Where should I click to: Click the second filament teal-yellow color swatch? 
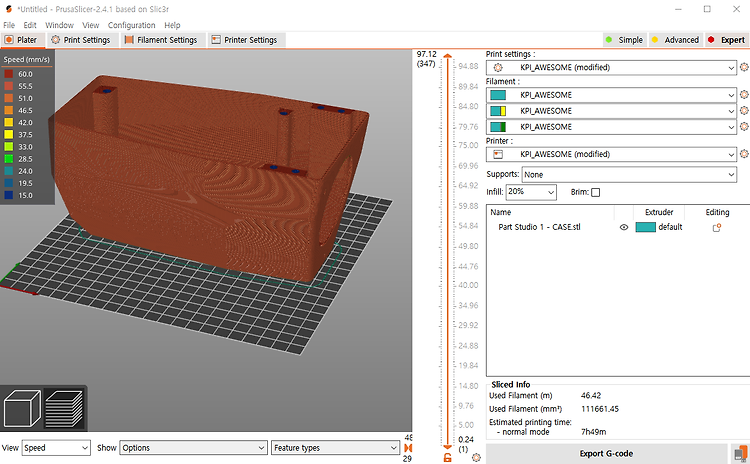[x=498, y=111]
